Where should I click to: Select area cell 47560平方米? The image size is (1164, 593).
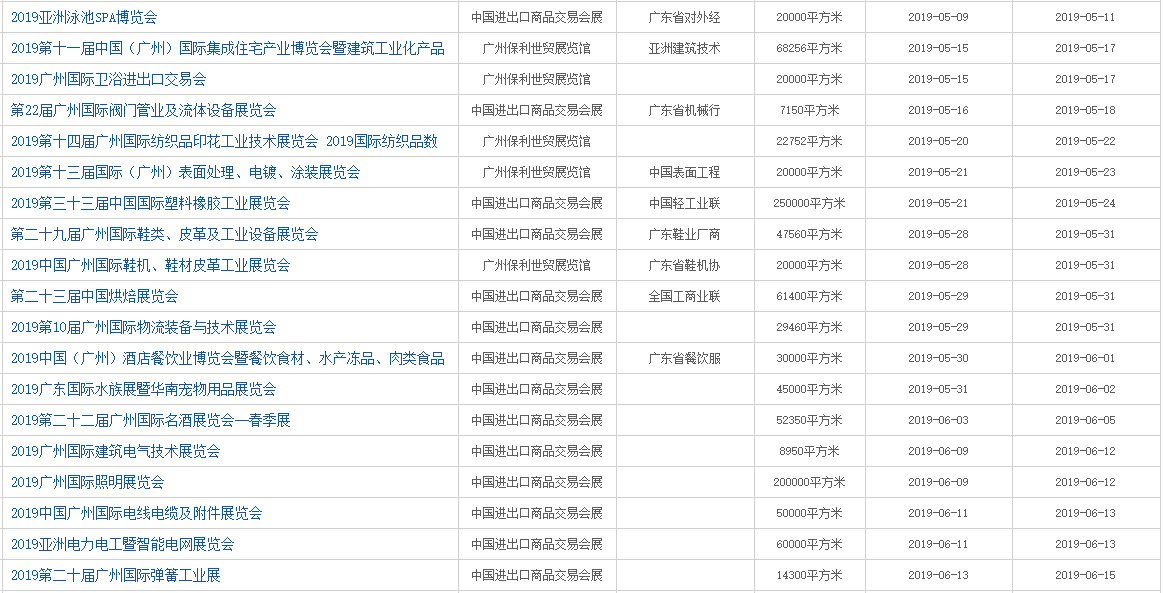809,235
